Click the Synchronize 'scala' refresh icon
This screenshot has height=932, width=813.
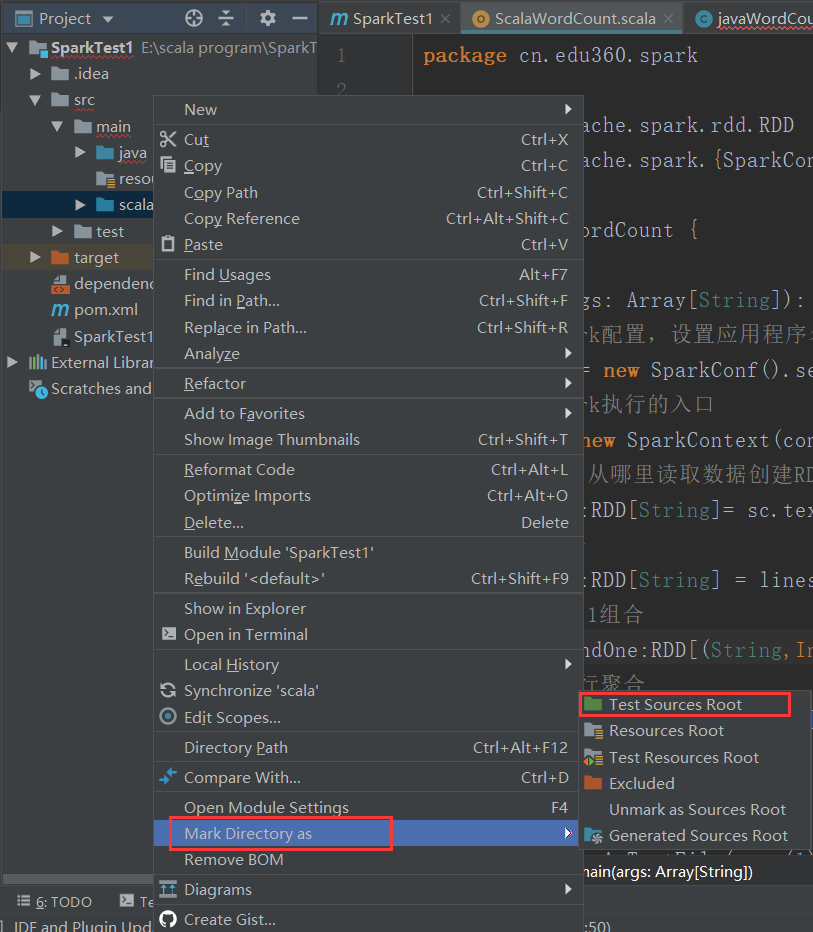(168, 690)
